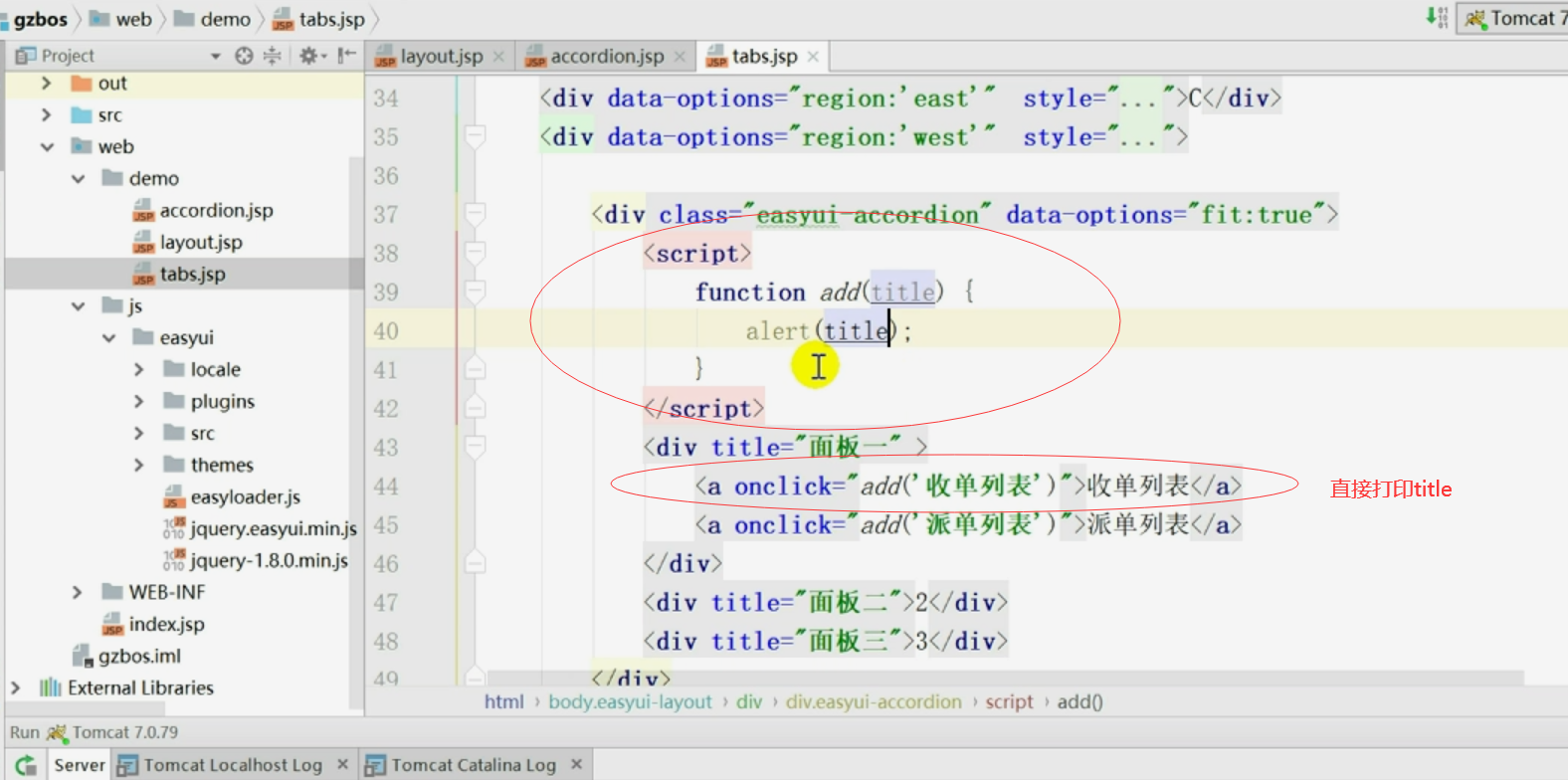Screen dimensions: 1568x780
Task: Expand the src folder chevron under easyui
Action: (x=139, y=434)
